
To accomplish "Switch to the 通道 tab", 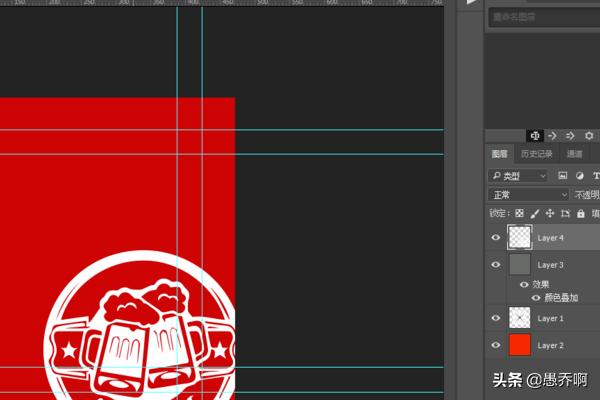I will (574, 154).
